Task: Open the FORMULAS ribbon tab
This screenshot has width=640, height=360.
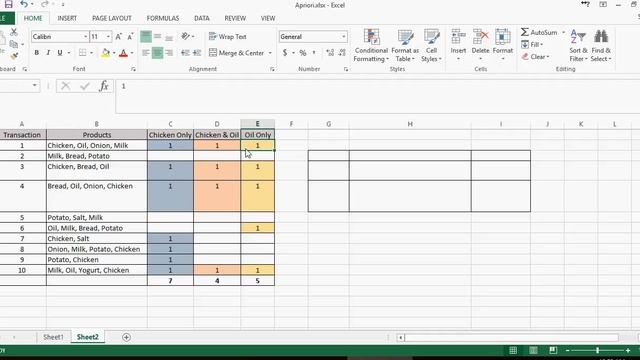Action: [x=162, y=18]
